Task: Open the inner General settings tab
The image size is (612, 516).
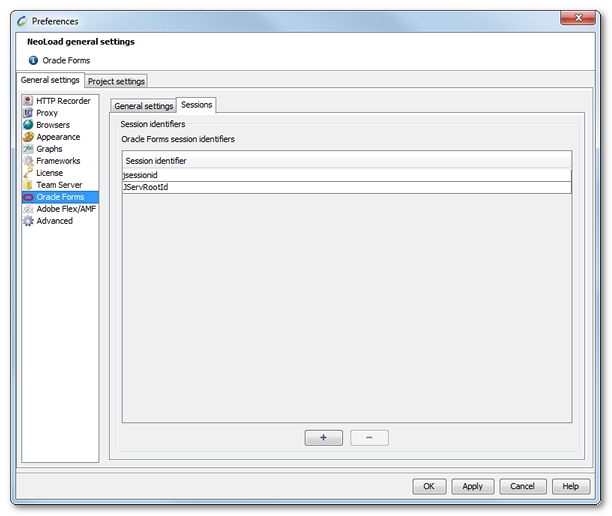Action: tap(143, 106)
